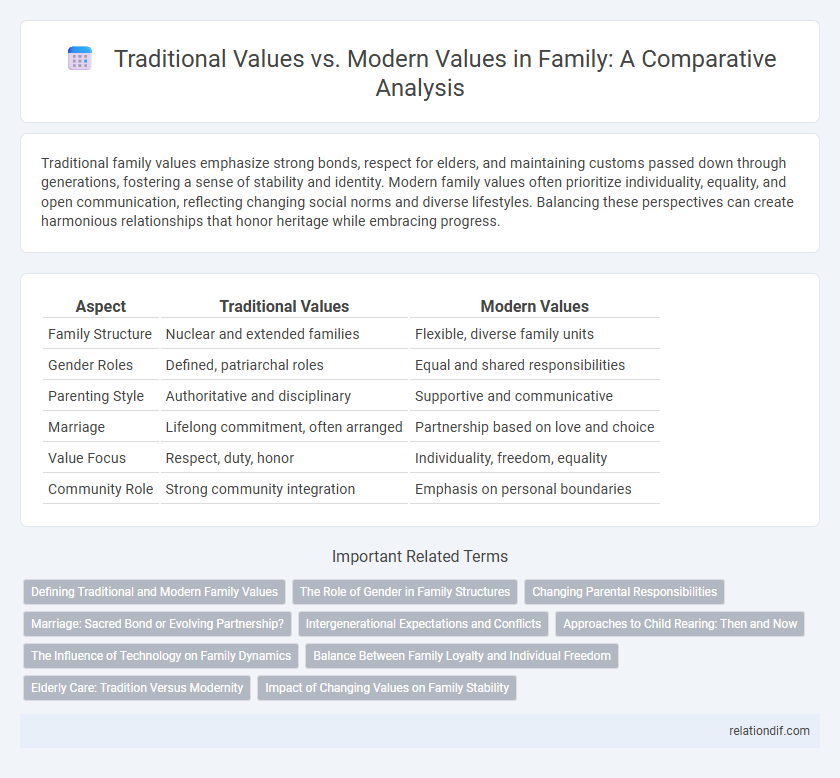Select the 'Family Structure' row label

100,334
